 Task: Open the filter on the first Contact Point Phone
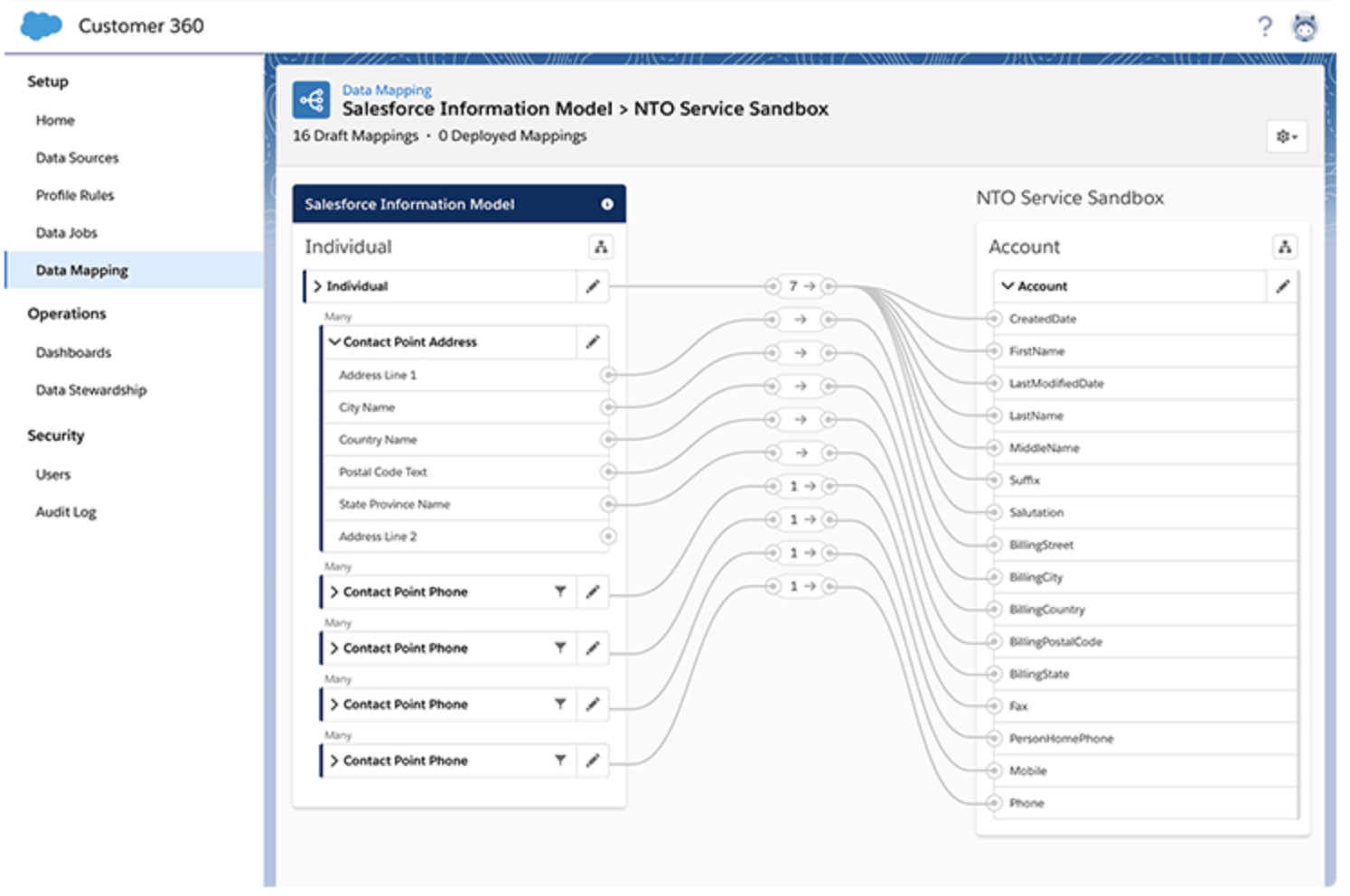point(562,592)
